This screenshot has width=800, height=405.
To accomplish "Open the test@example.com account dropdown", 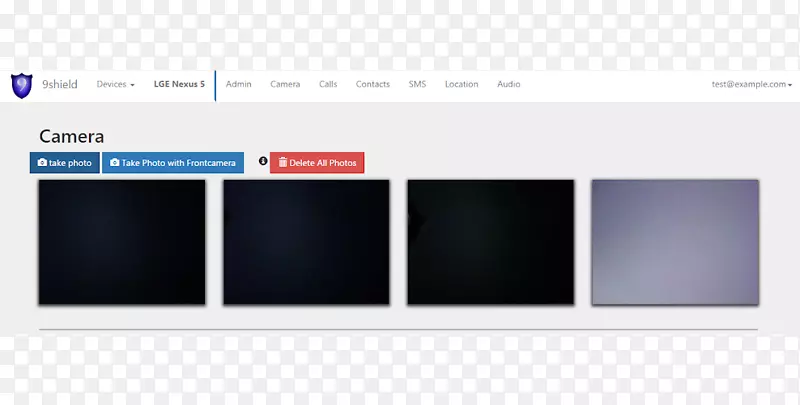I will pyautogui.click(x=751, y=85).
